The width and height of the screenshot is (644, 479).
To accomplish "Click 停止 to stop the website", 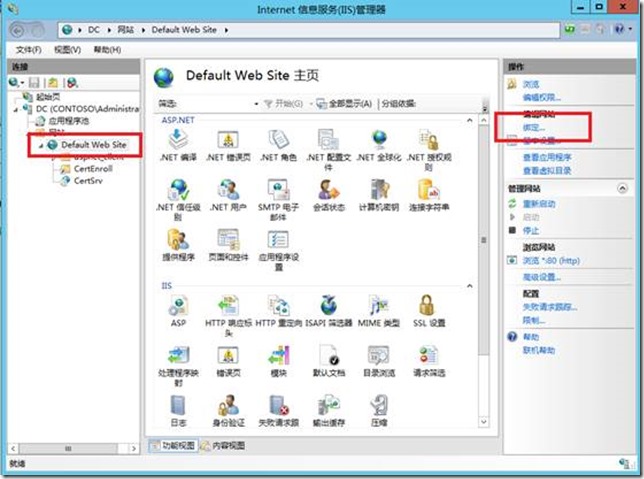I will [x=531, y=230].
